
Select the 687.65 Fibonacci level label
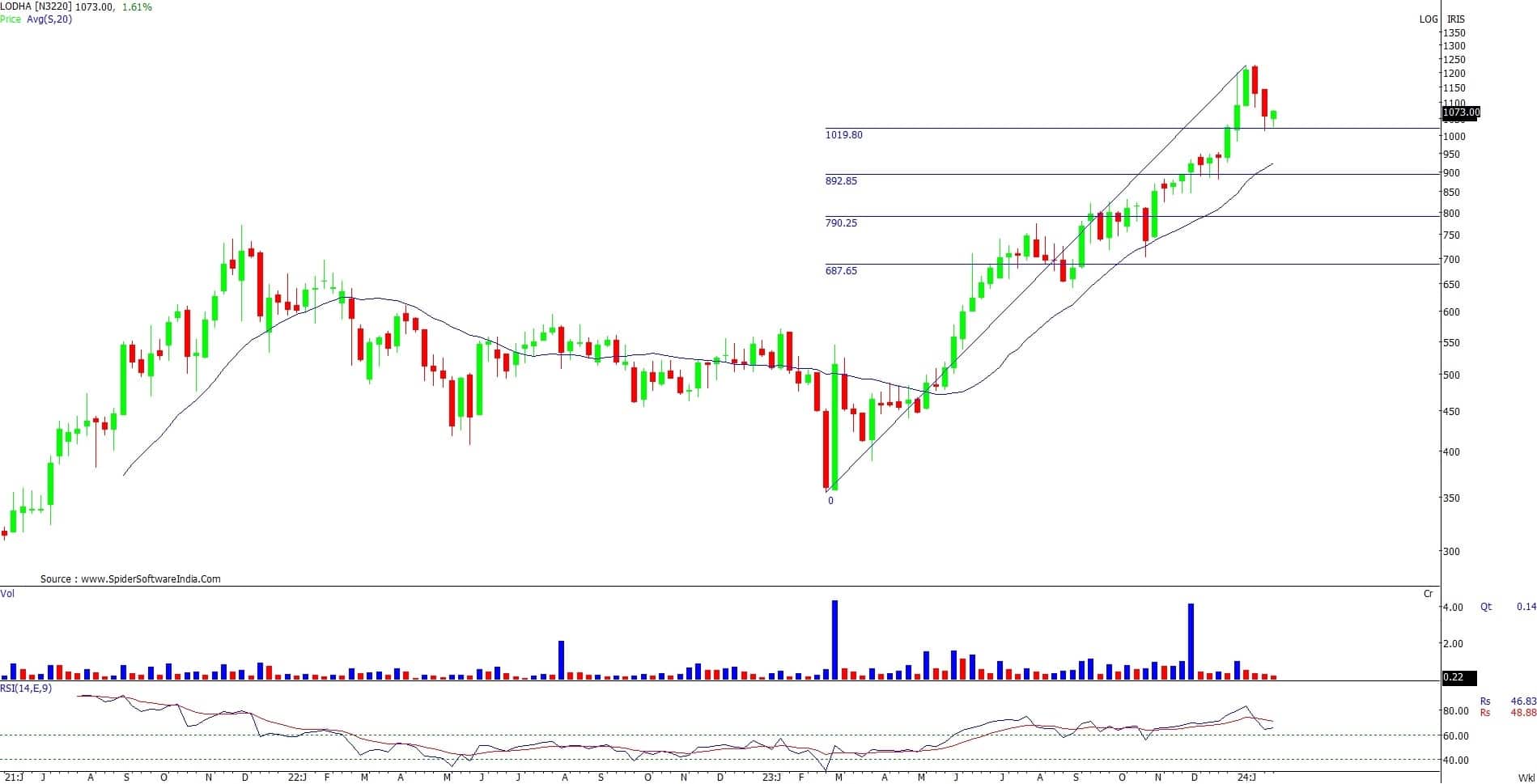[x=841, y=271]
